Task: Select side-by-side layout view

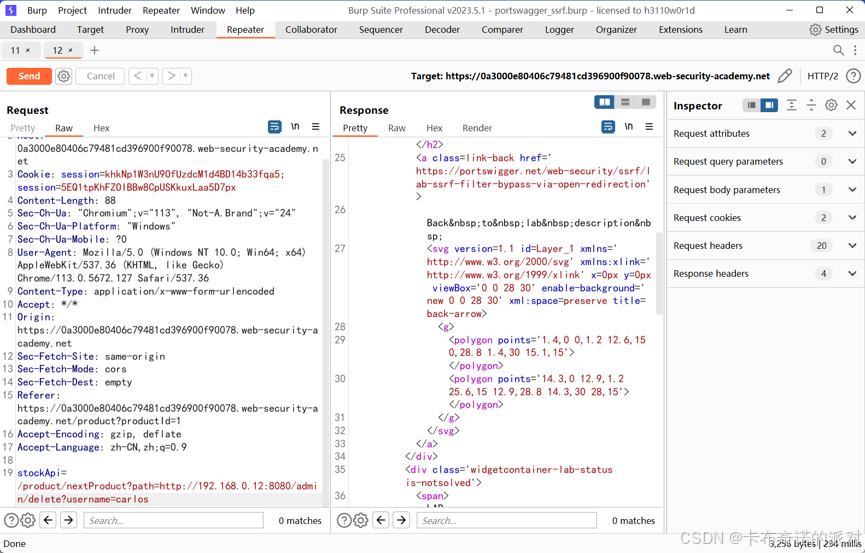Action: pyautogui.click(x=605, y=102)
